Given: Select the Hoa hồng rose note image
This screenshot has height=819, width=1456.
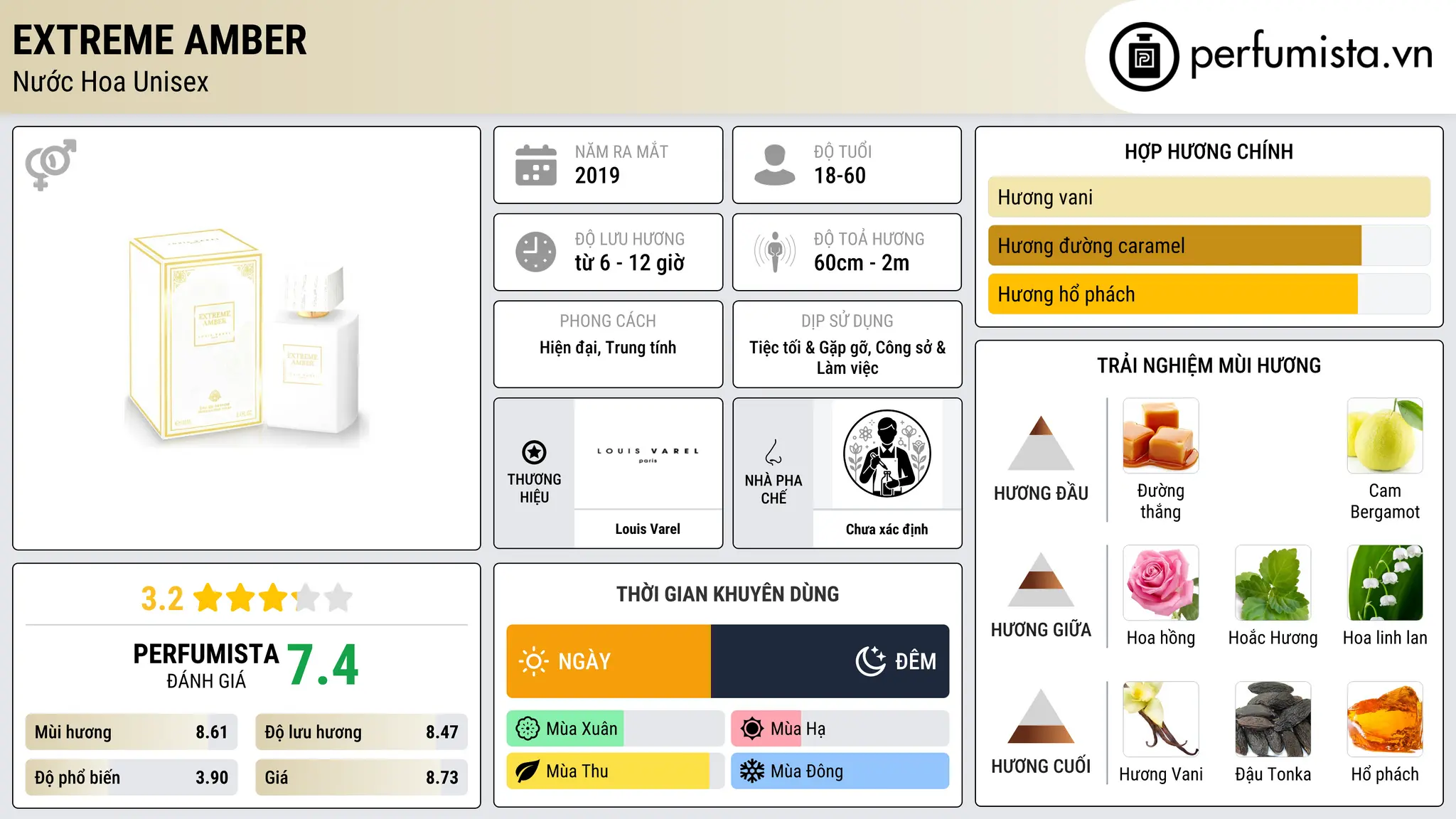Looking at the screenshot, I should click(1161, 583).
